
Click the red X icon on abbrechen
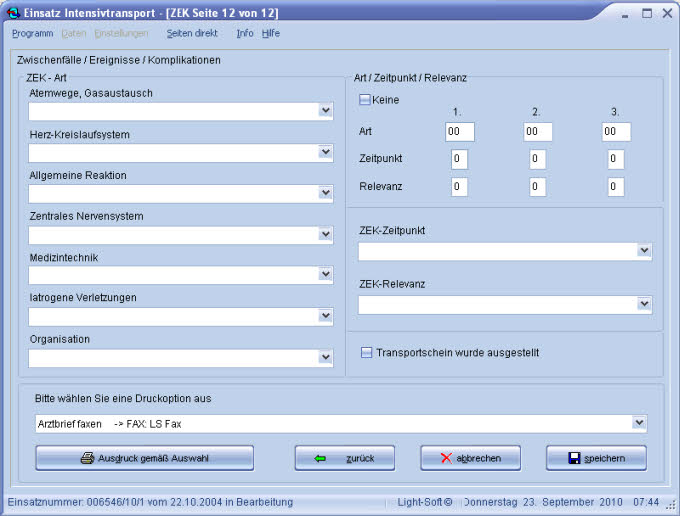tap(446, 458)
